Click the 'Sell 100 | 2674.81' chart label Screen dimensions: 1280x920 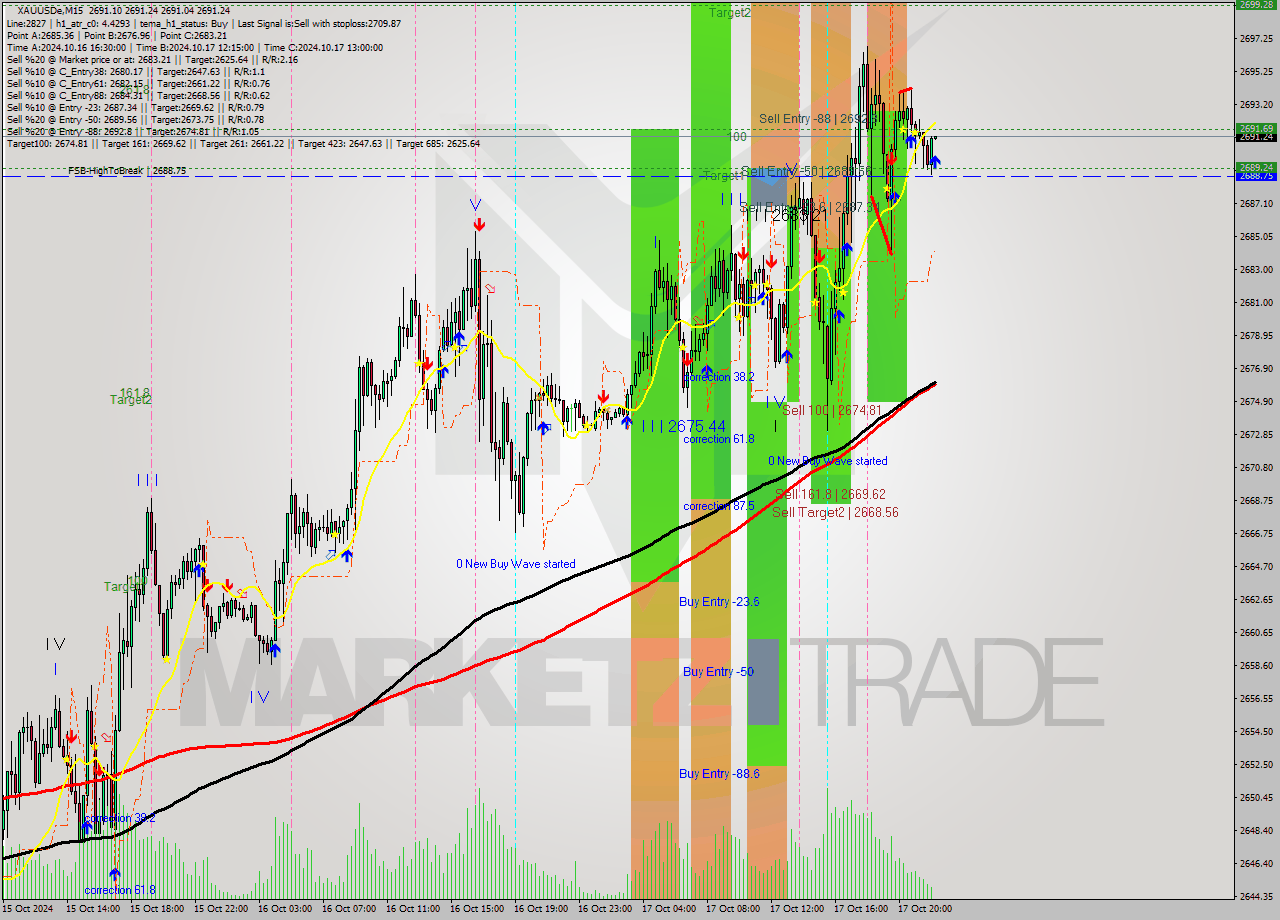(831, 410)
